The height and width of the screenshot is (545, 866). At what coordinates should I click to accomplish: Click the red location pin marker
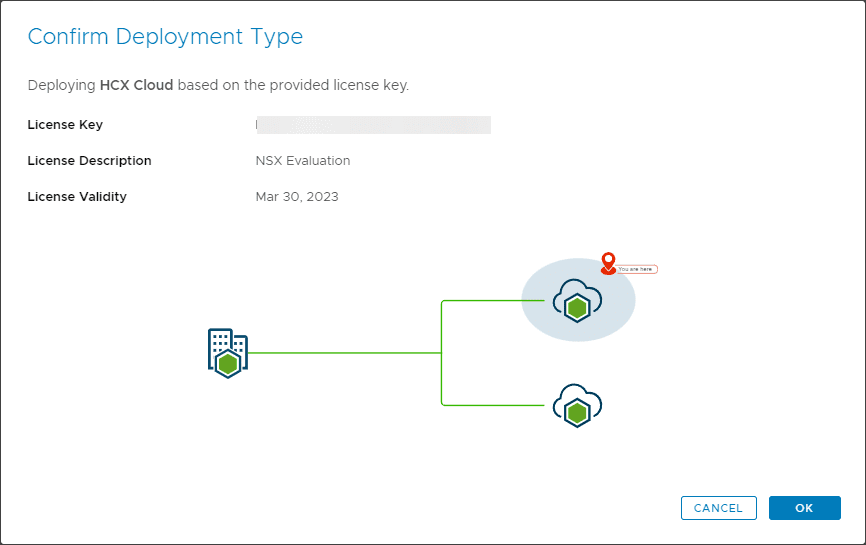point(608,263)
